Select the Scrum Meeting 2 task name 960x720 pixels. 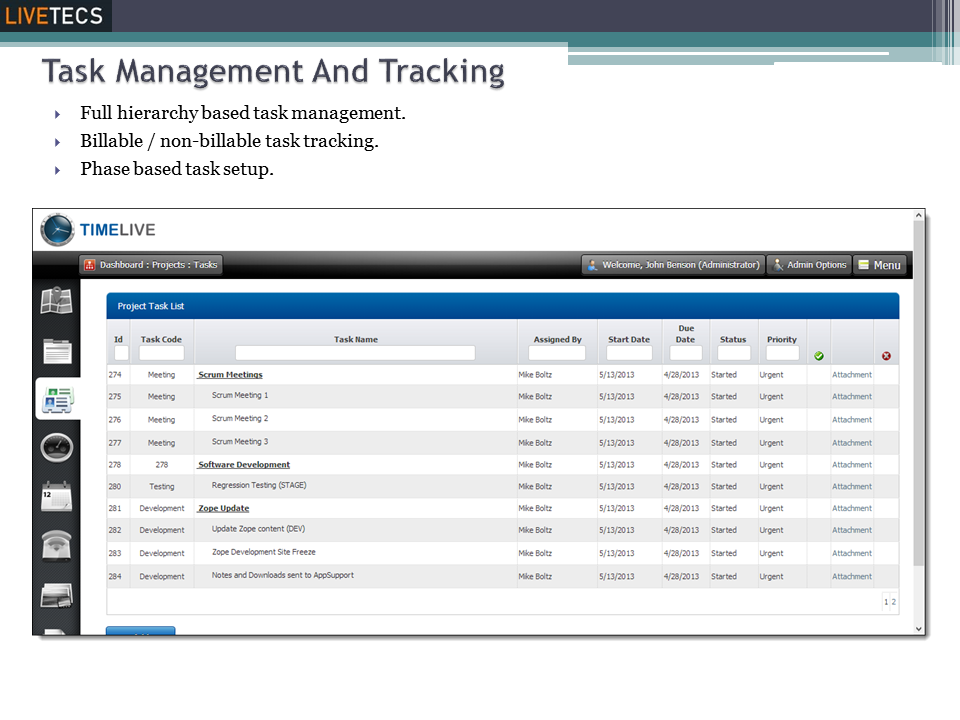tap(240, 418)
